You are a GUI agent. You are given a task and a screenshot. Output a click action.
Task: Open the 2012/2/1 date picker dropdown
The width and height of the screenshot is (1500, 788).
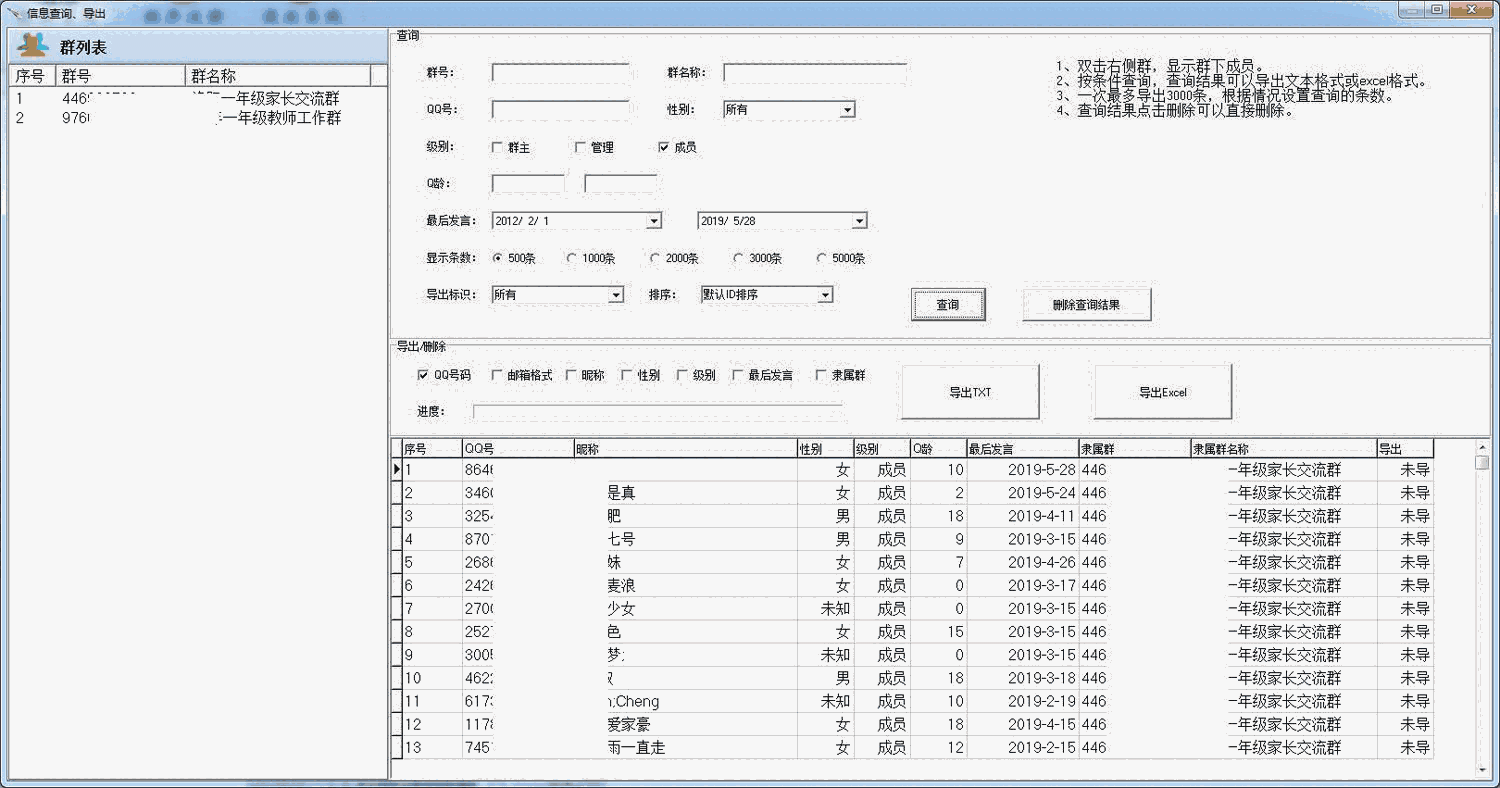tap(654, 220)
